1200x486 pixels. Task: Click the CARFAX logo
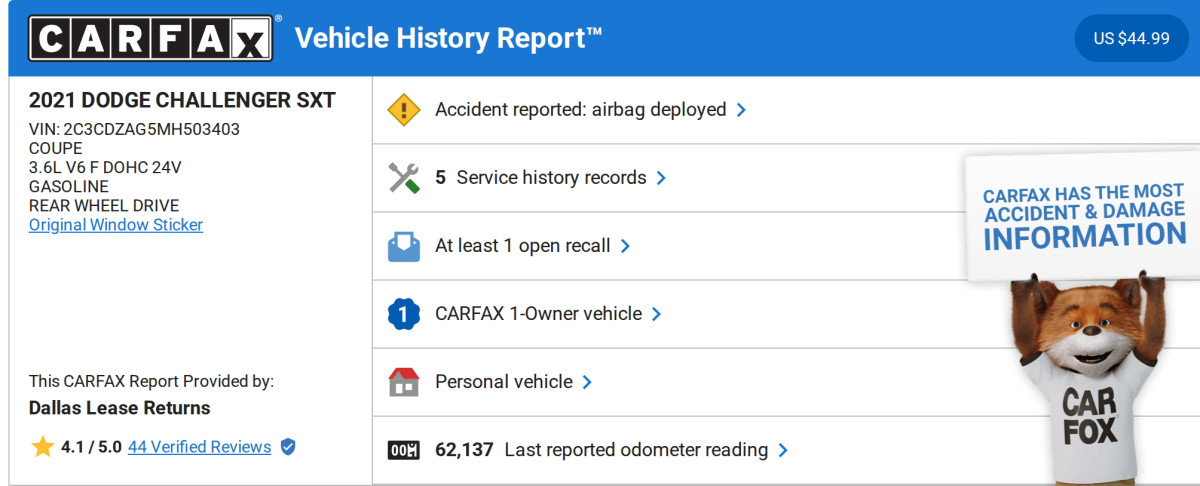[150, 39]
